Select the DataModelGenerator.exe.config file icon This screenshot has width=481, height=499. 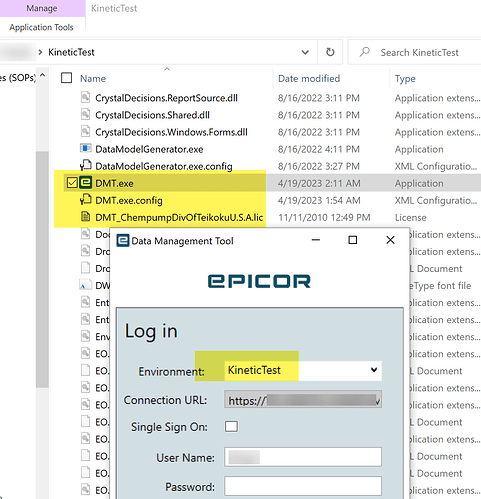[x=86, y=165]
